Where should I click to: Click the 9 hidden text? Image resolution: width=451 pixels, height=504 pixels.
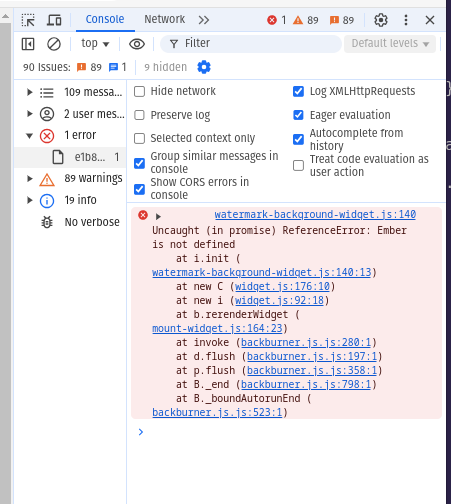(x=165, y=67)
